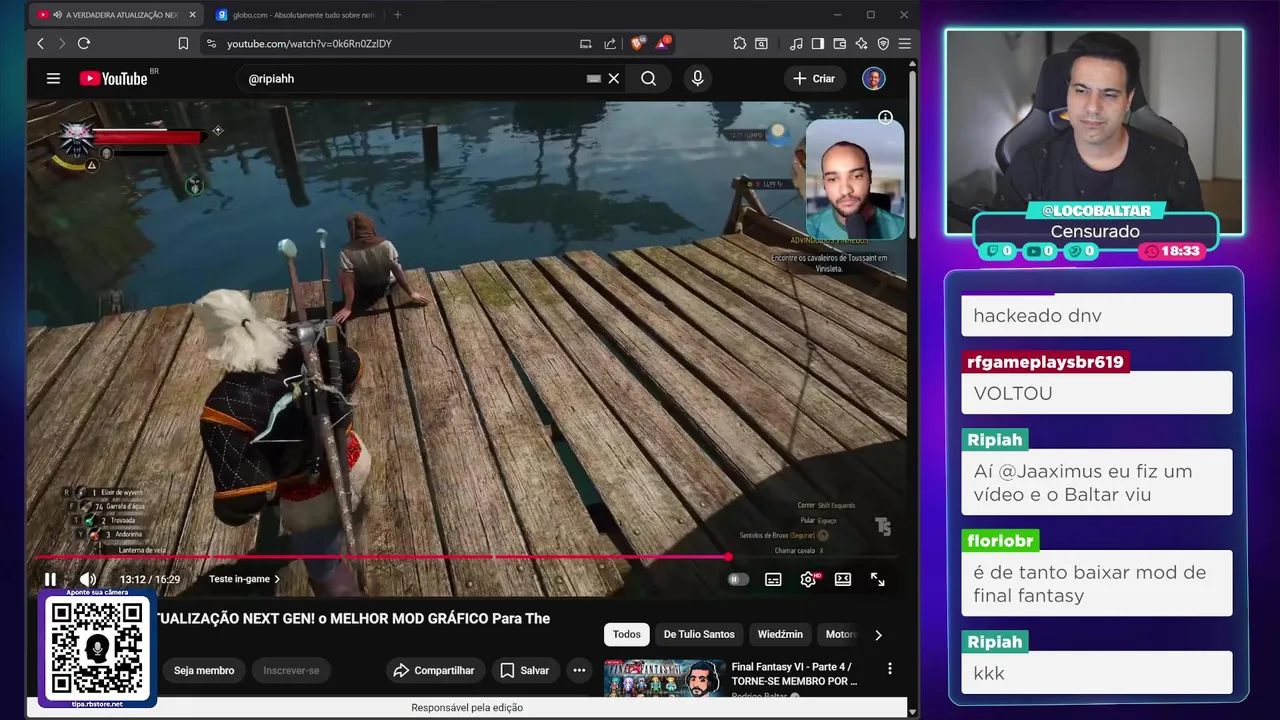1280x720 pixels.
Task: Start voice search with microphone icon
Action: coord(698,78)
